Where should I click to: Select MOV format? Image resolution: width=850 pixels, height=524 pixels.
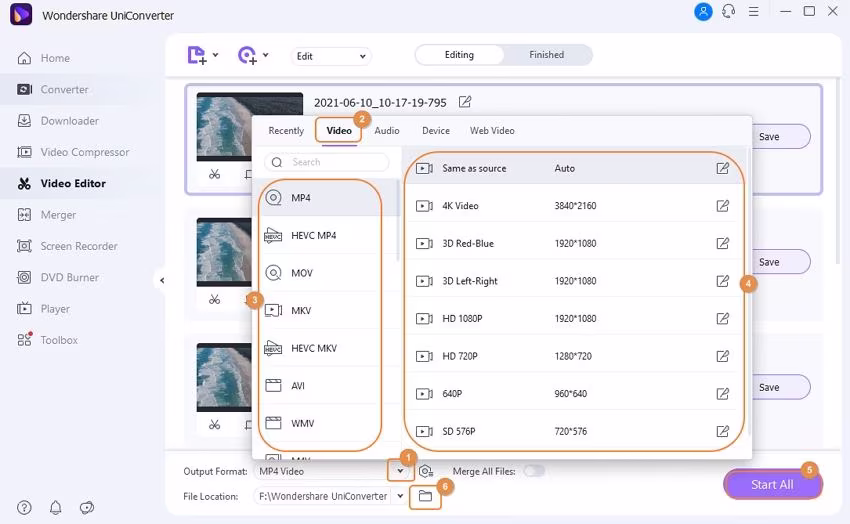point(324,273)
